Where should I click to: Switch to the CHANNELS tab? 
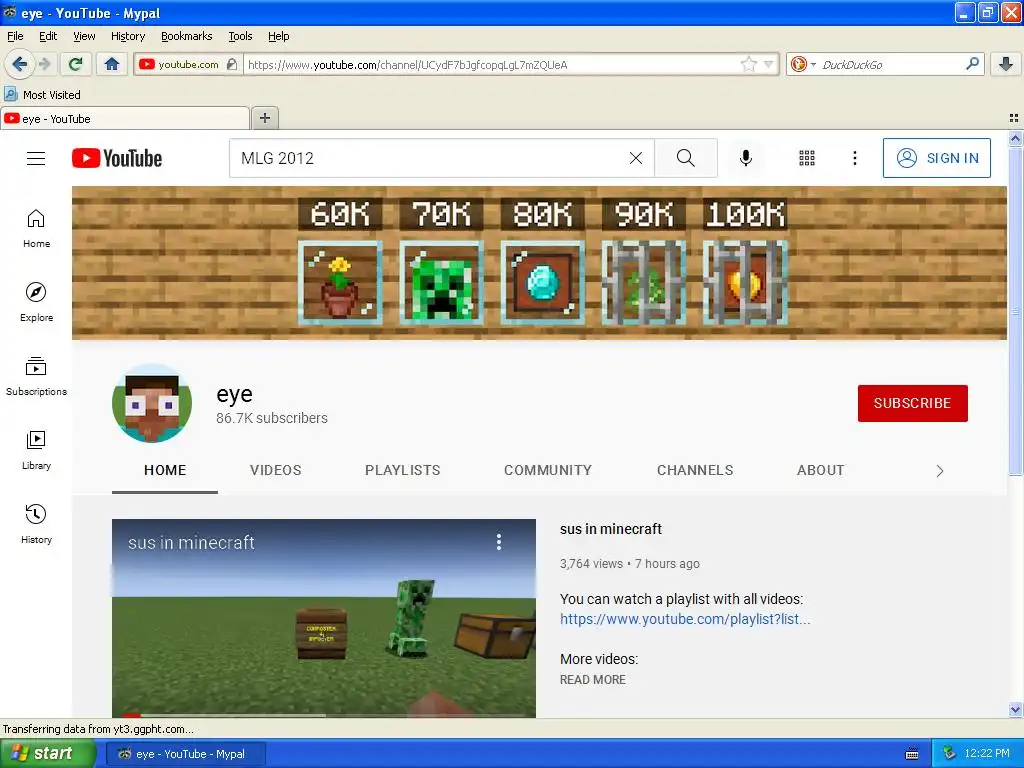pyautogui.click(x=695, y=470)
